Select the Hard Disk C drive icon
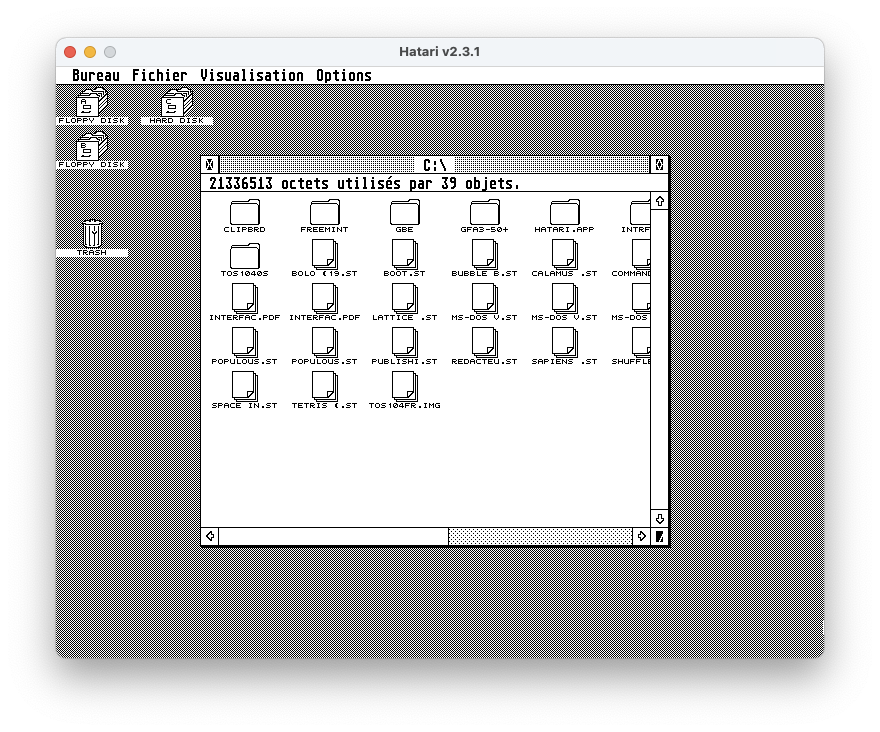Screen dimensions: 880x732 (177, 106)
